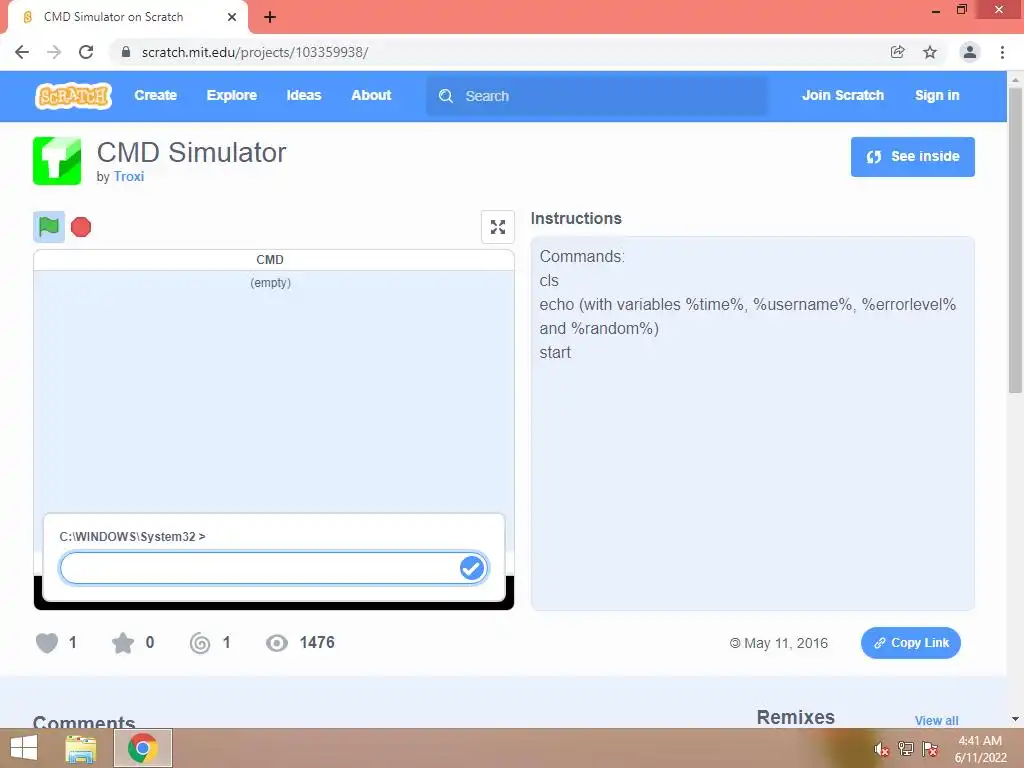The height and width of the screenshot is (768, 1024).
Task: Click the 'cls' command text
Action: pyautogui.click(x=549, y=281)
